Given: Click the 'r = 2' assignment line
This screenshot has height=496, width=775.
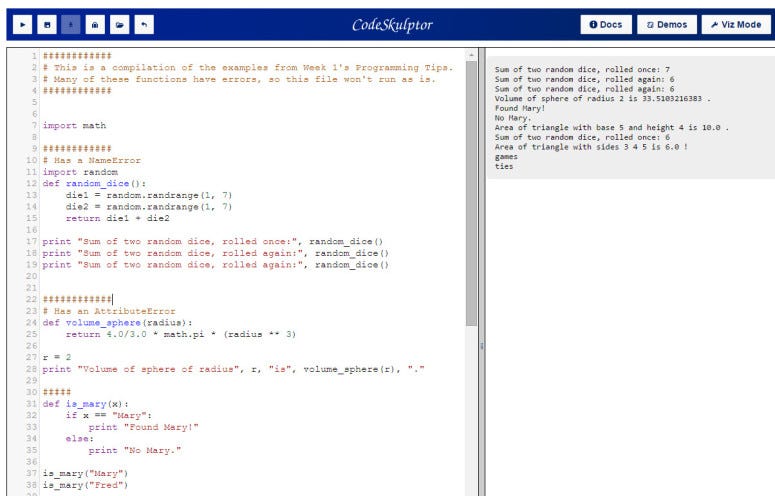Looking at the screenshot, I should pos(57,357).
